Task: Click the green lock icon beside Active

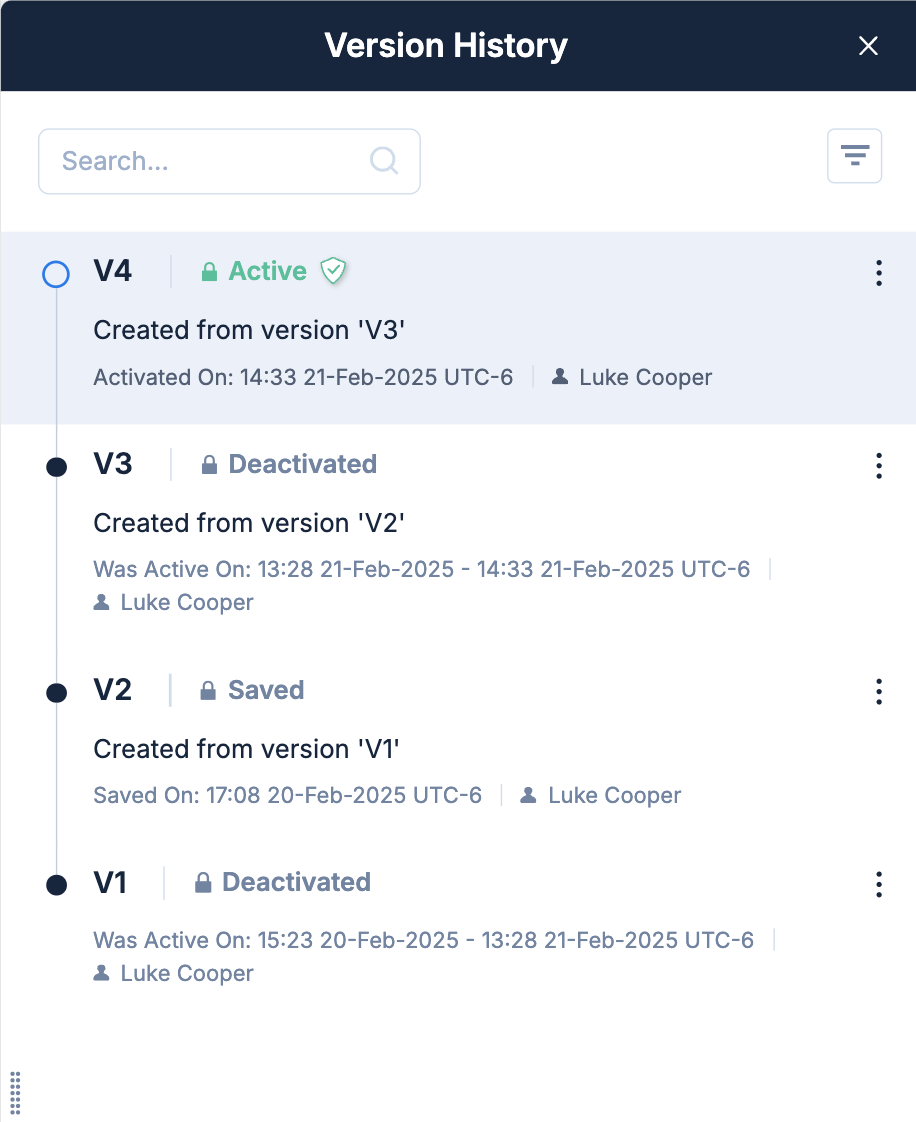Action: point(209,272)
